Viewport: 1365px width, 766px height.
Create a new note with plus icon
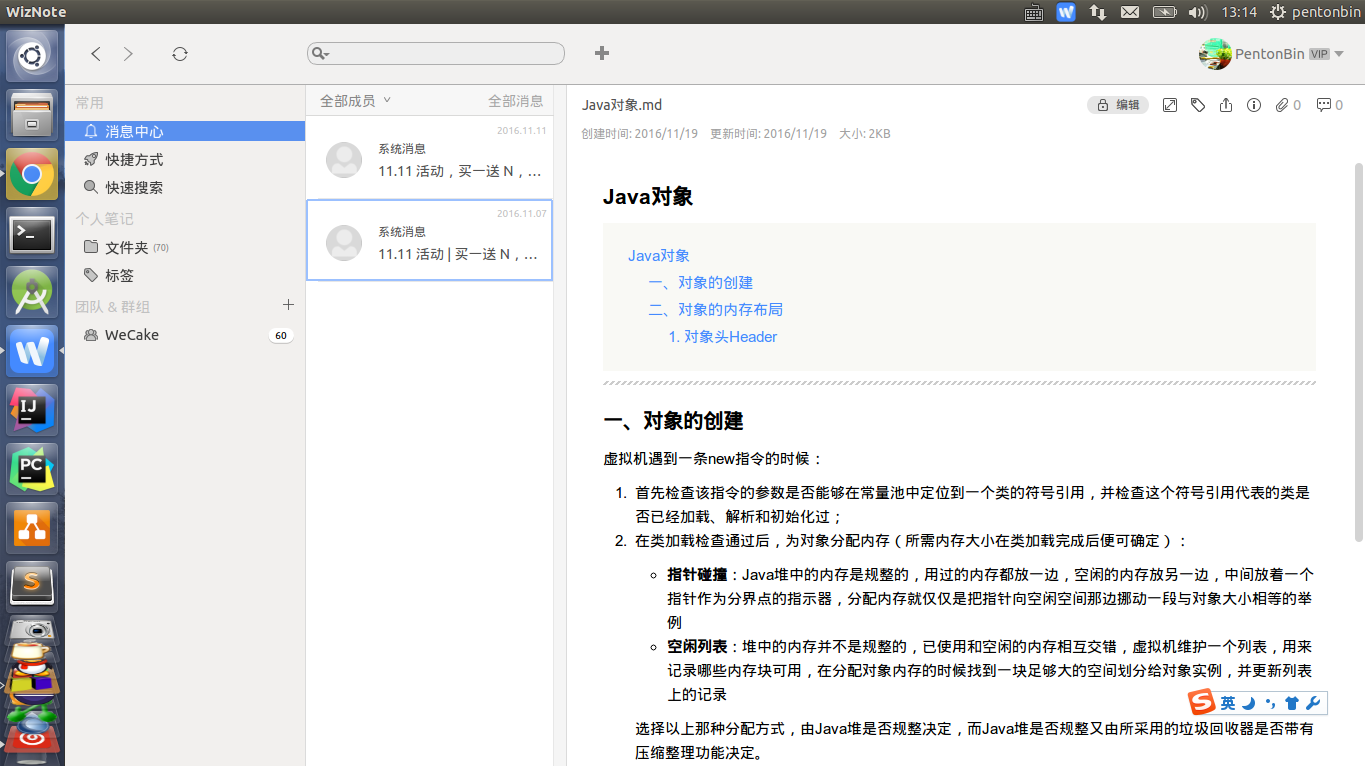pos(601,53)
